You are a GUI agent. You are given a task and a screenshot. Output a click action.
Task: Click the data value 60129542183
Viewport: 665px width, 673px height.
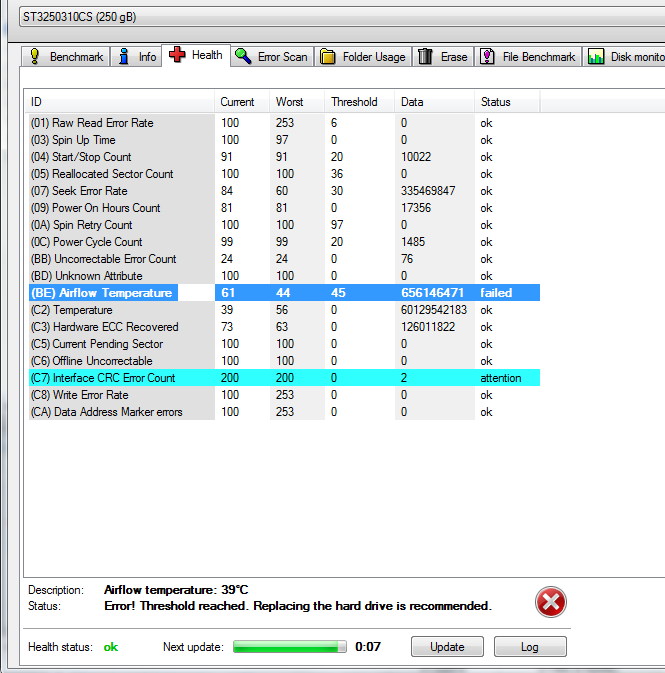(434, 310)
